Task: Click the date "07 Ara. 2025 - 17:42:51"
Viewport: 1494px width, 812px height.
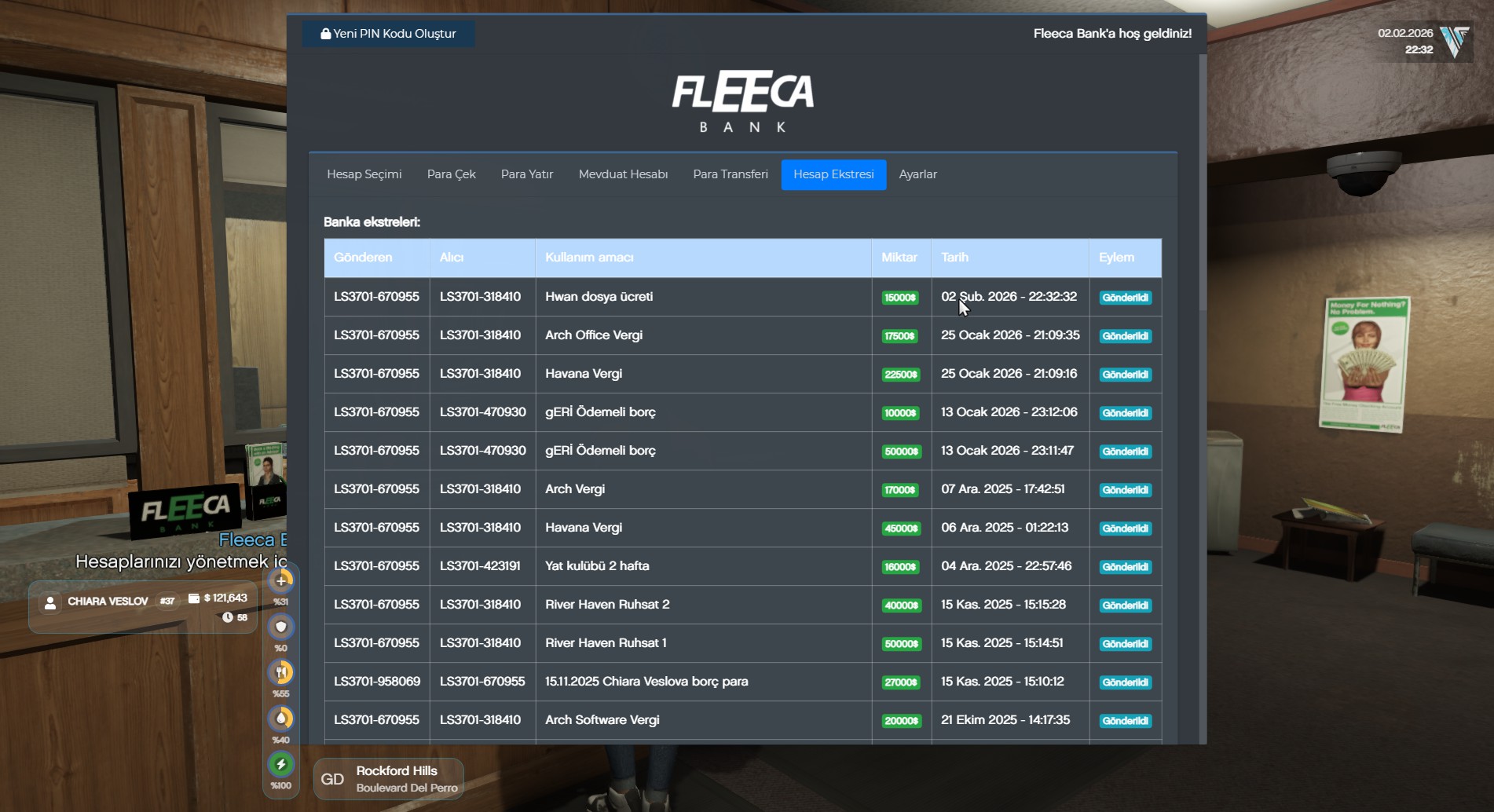Action: pos(1003,489)
